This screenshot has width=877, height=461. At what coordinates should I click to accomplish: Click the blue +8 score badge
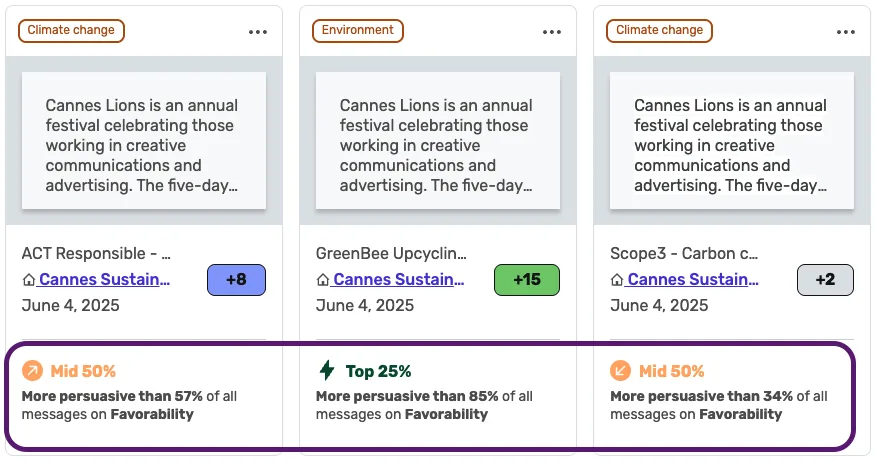[x=236, y=280]
